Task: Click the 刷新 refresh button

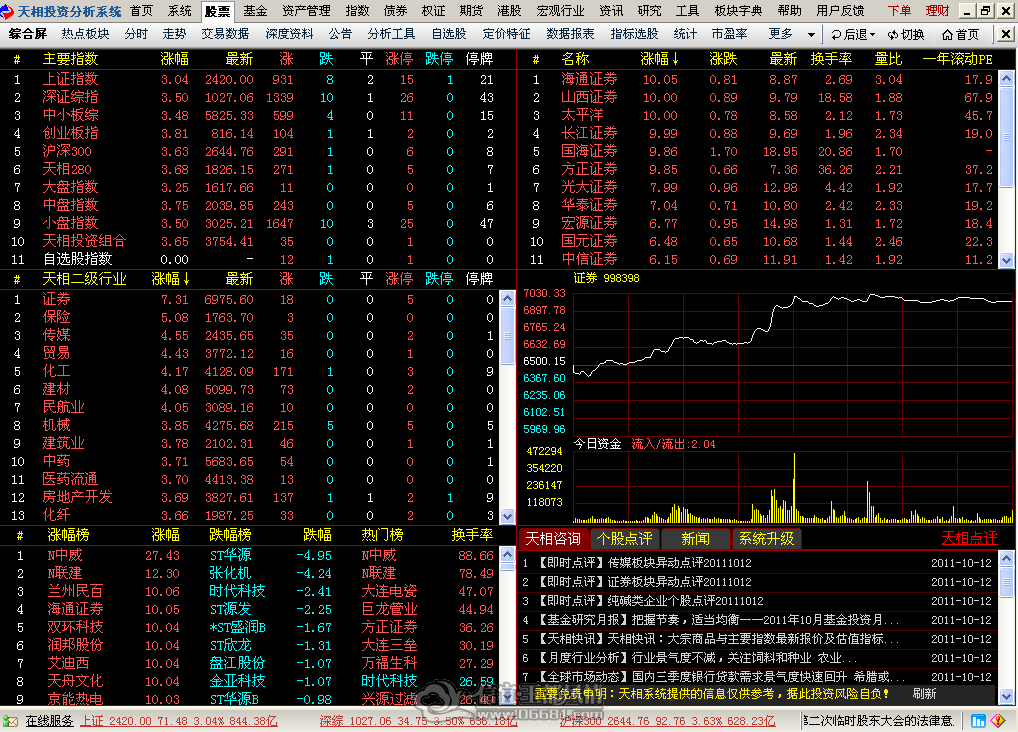Action: pos(925,694)
